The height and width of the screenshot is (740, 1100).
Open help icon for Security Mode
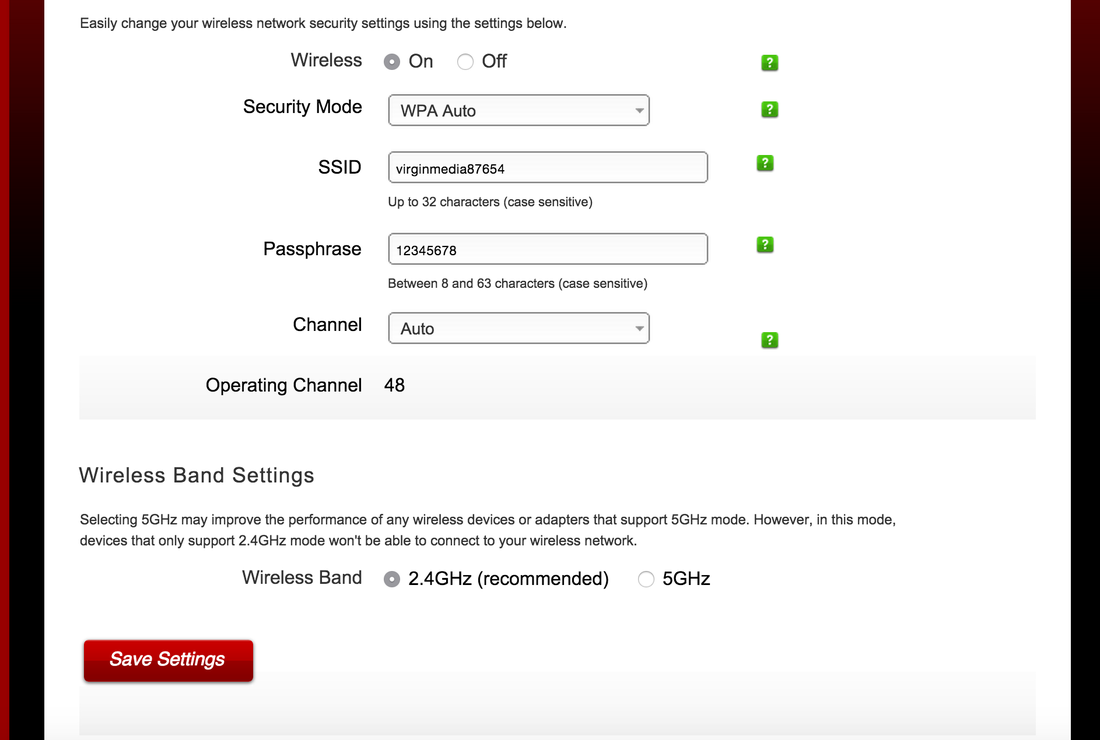click(x=770, y=109)
